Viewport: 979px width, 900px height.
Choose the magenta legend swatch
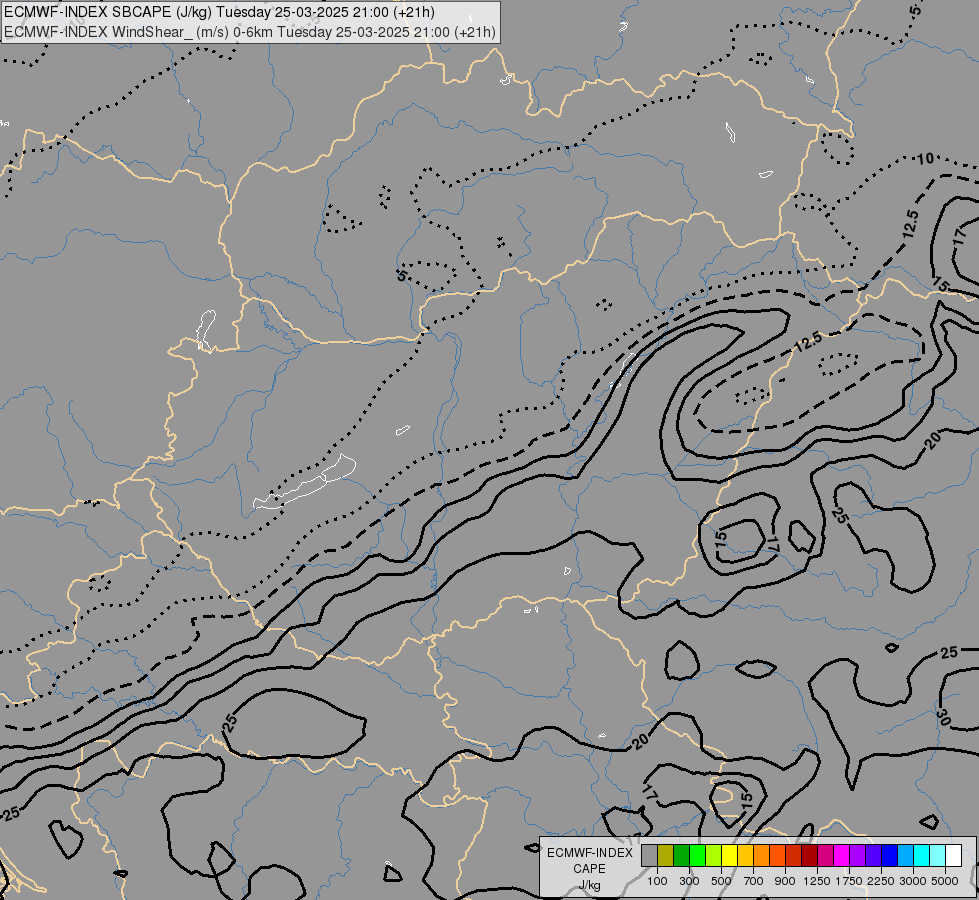click(x=842, y=855)
